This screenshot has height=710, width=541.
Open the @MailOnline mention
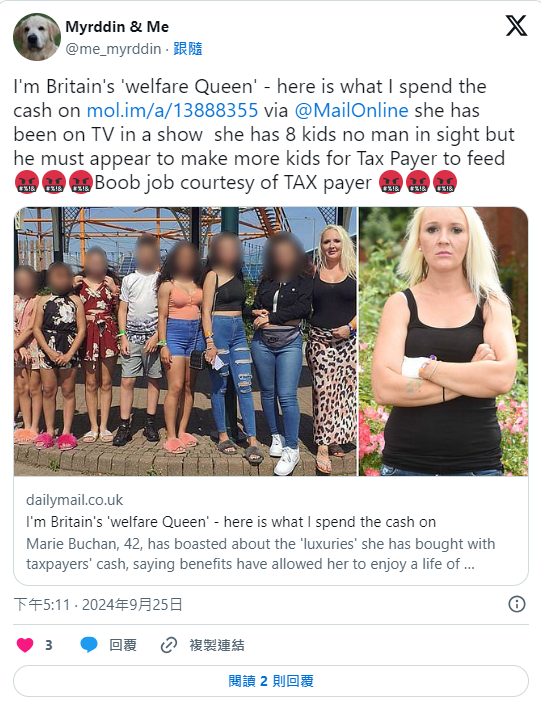[351, 110]
